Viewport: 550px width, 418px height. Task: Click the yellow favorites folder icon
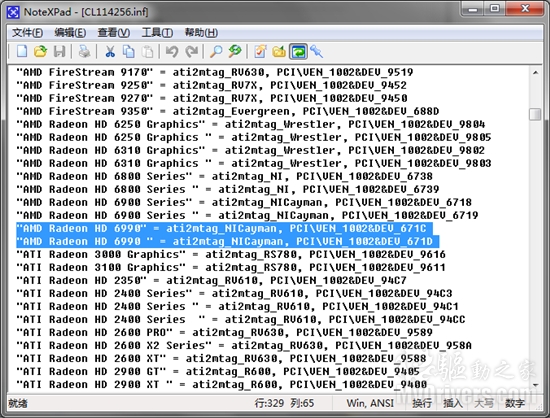click(279, 52)
